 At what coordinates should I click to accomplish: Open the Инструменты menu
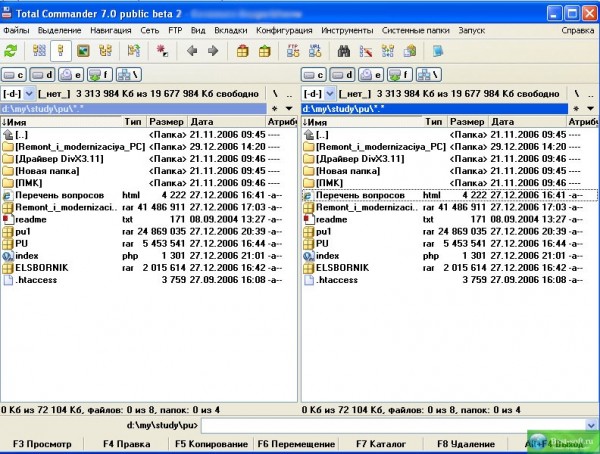[x=347, y=30]
